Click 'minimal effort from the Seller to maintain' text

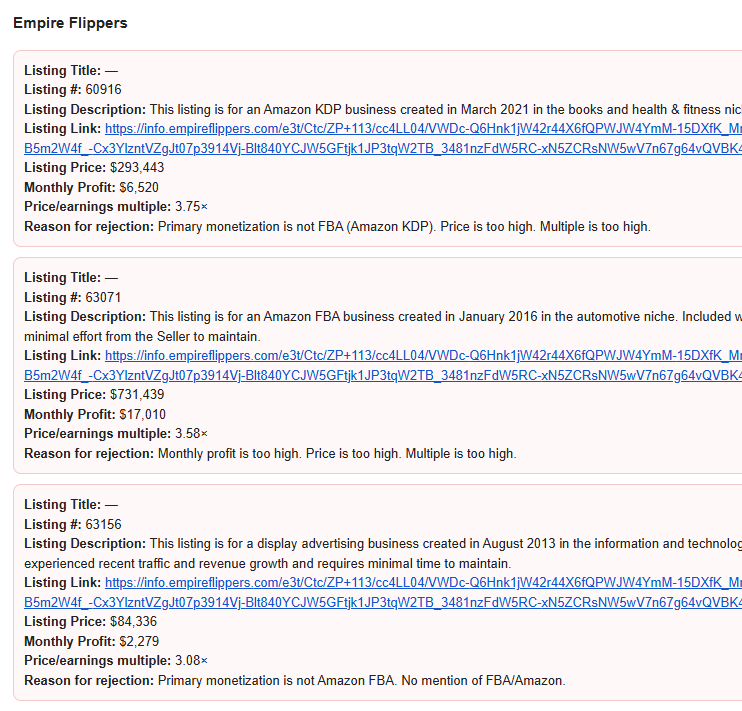pyautogui.click(x=142, y=337)
